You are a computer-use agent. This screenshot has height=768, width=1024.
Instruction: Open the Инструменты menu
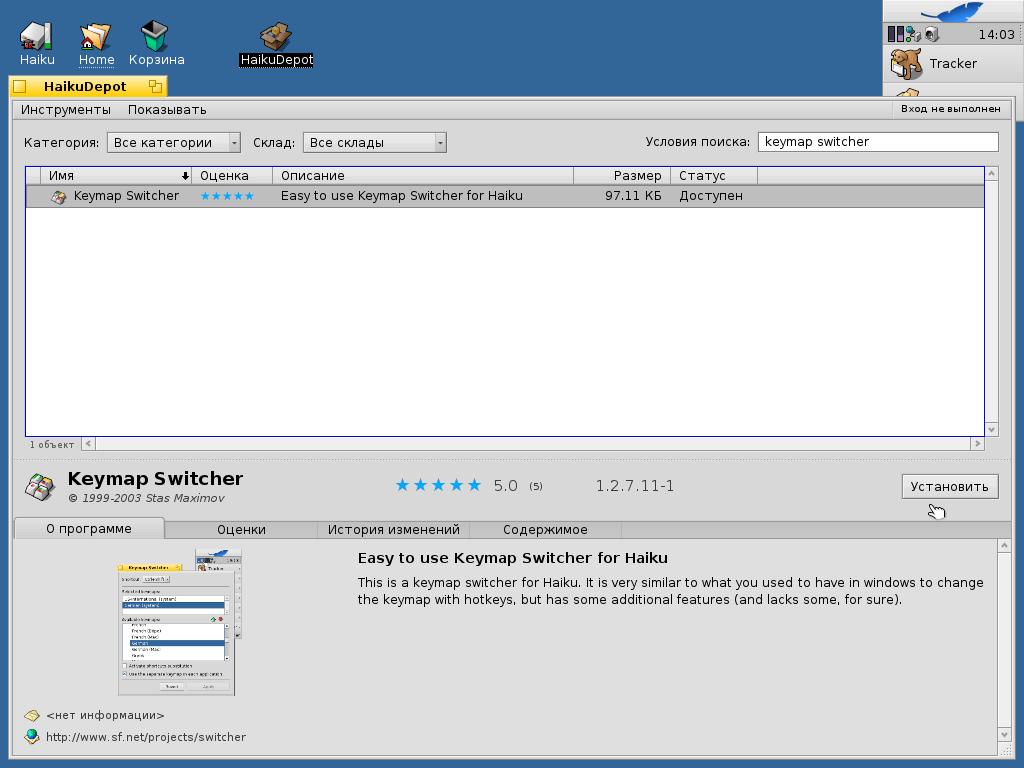(66, 110)
